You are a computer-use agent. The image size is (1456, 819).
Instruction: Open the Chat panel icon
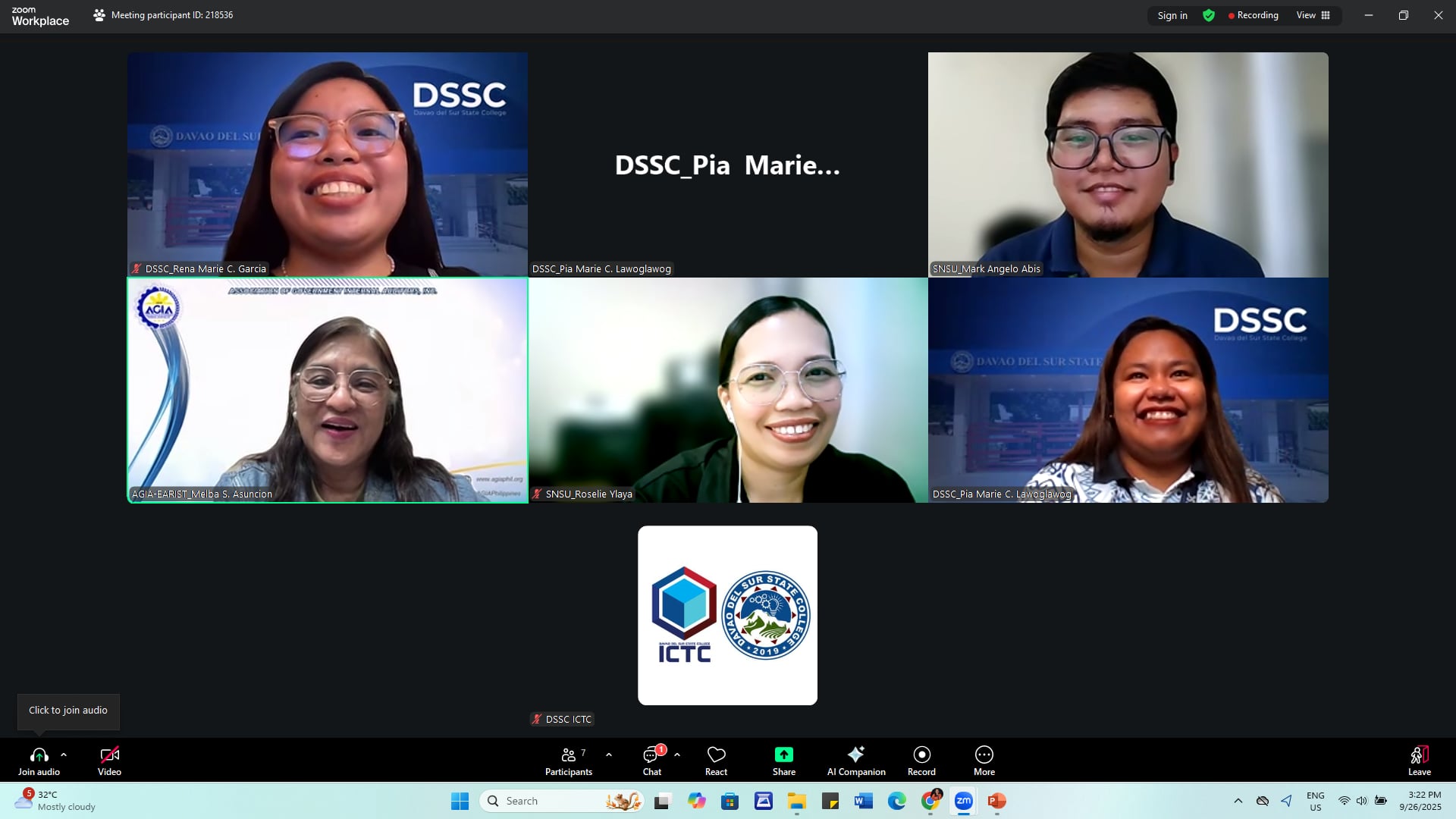[x=651, y=756]
